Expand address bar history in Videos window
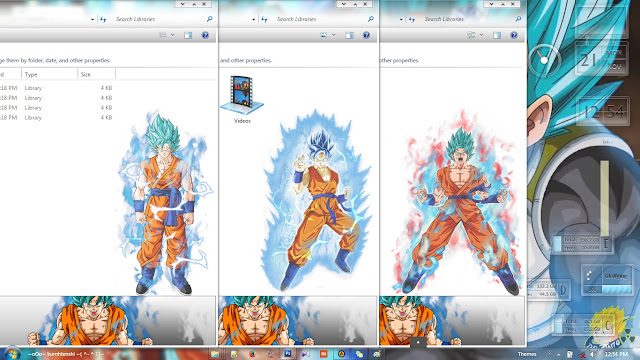This screenshot has height=360, width=640. (x=254, y=19)
